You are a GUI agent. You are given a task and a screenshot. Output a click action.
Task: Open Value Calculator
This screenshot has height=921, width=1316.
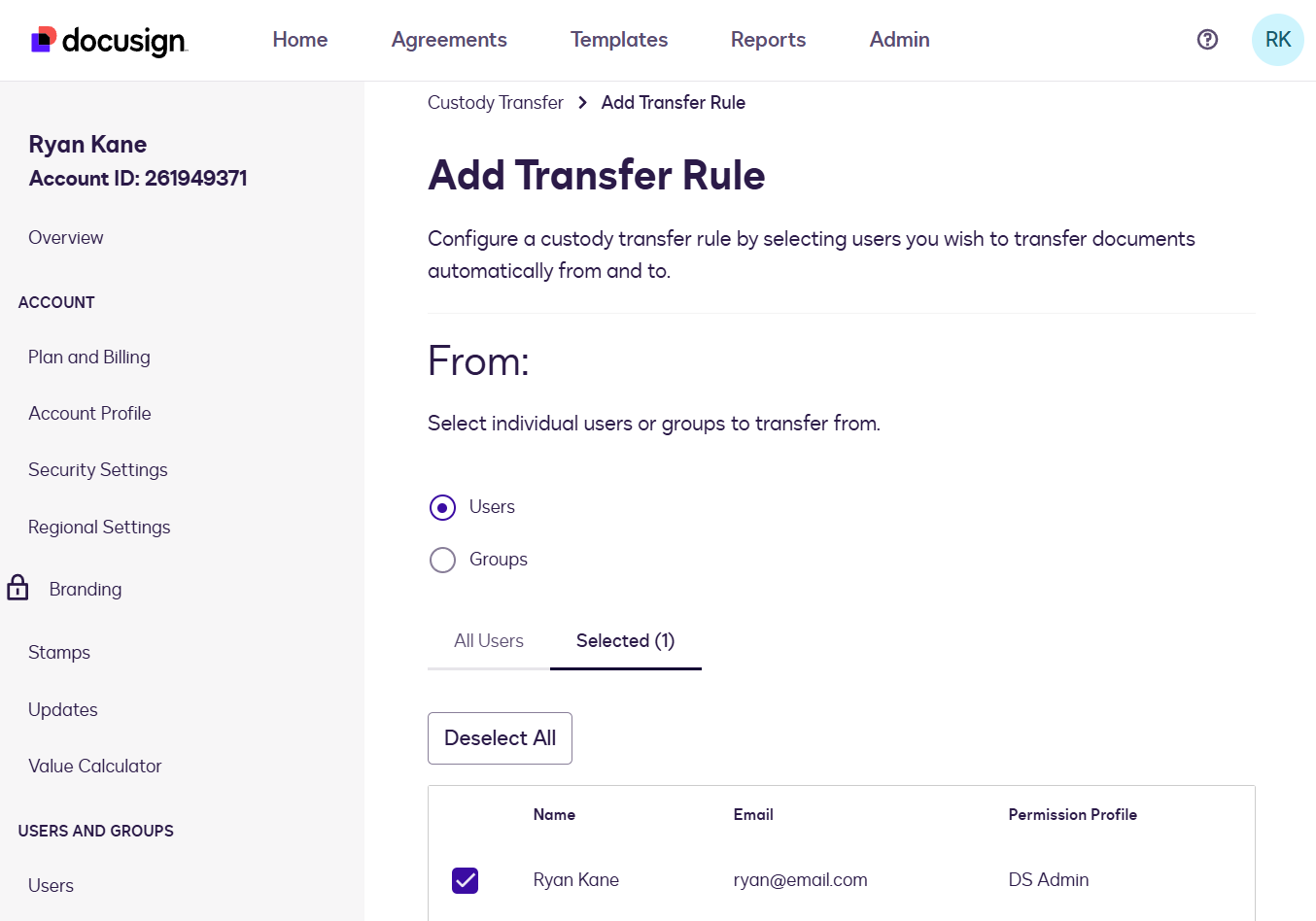point(95,767)
